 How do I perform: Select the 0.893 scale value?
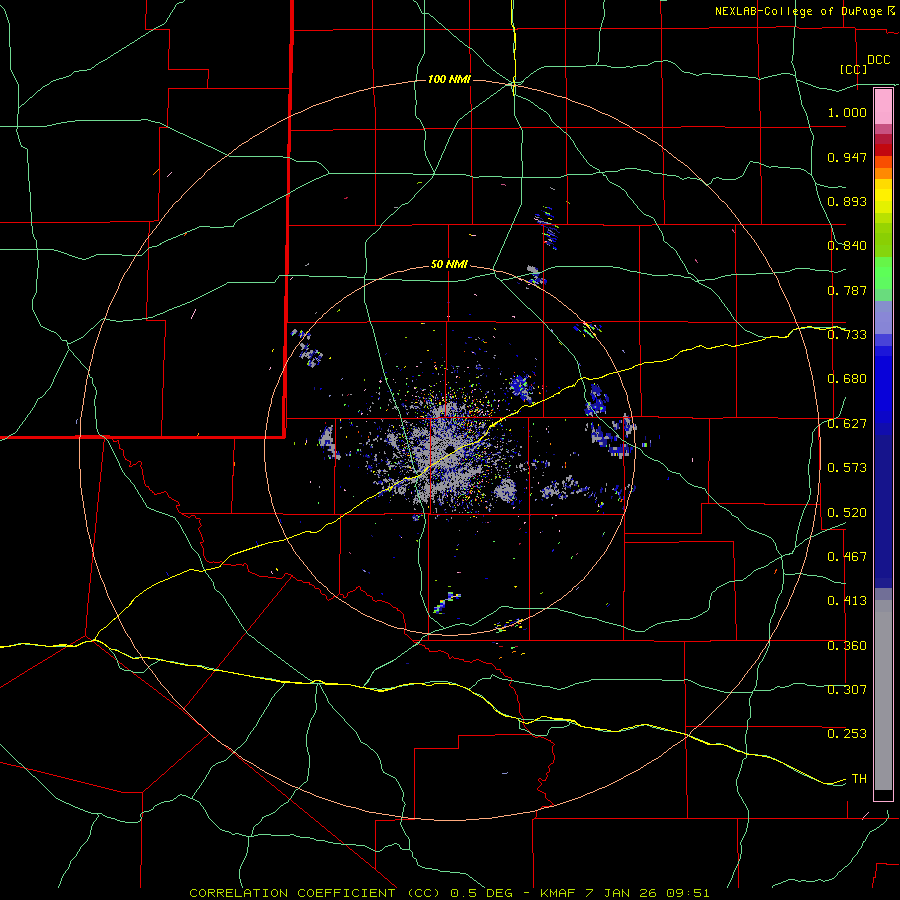tap(847, 201)
